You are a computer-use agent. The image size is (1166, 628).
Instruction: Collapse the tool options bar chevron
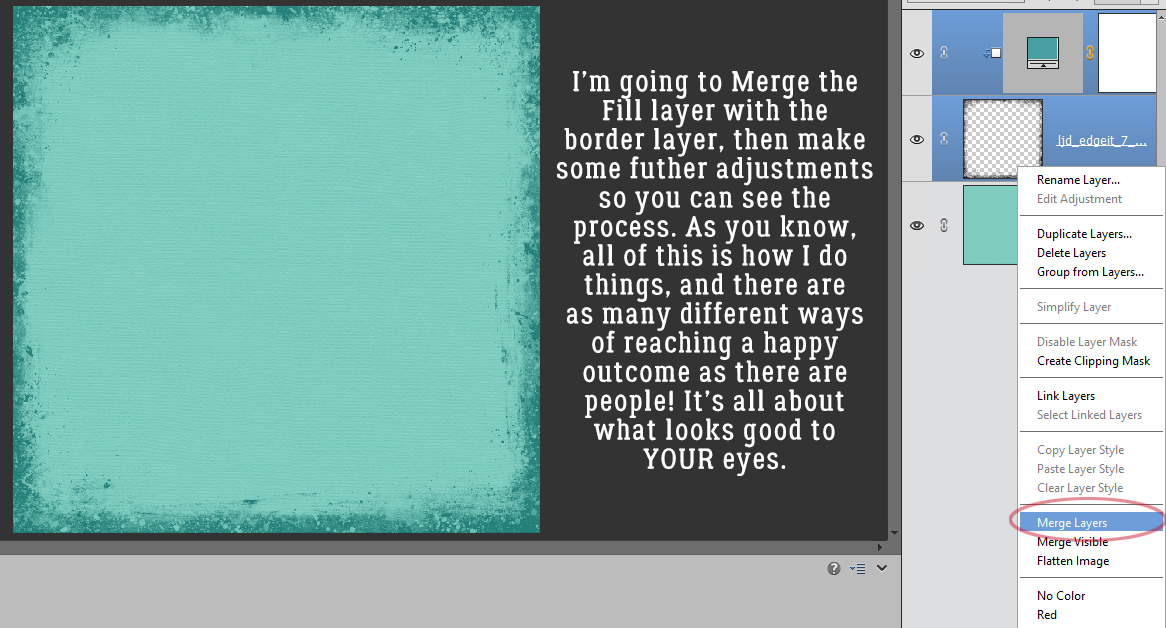coord(882,568)
